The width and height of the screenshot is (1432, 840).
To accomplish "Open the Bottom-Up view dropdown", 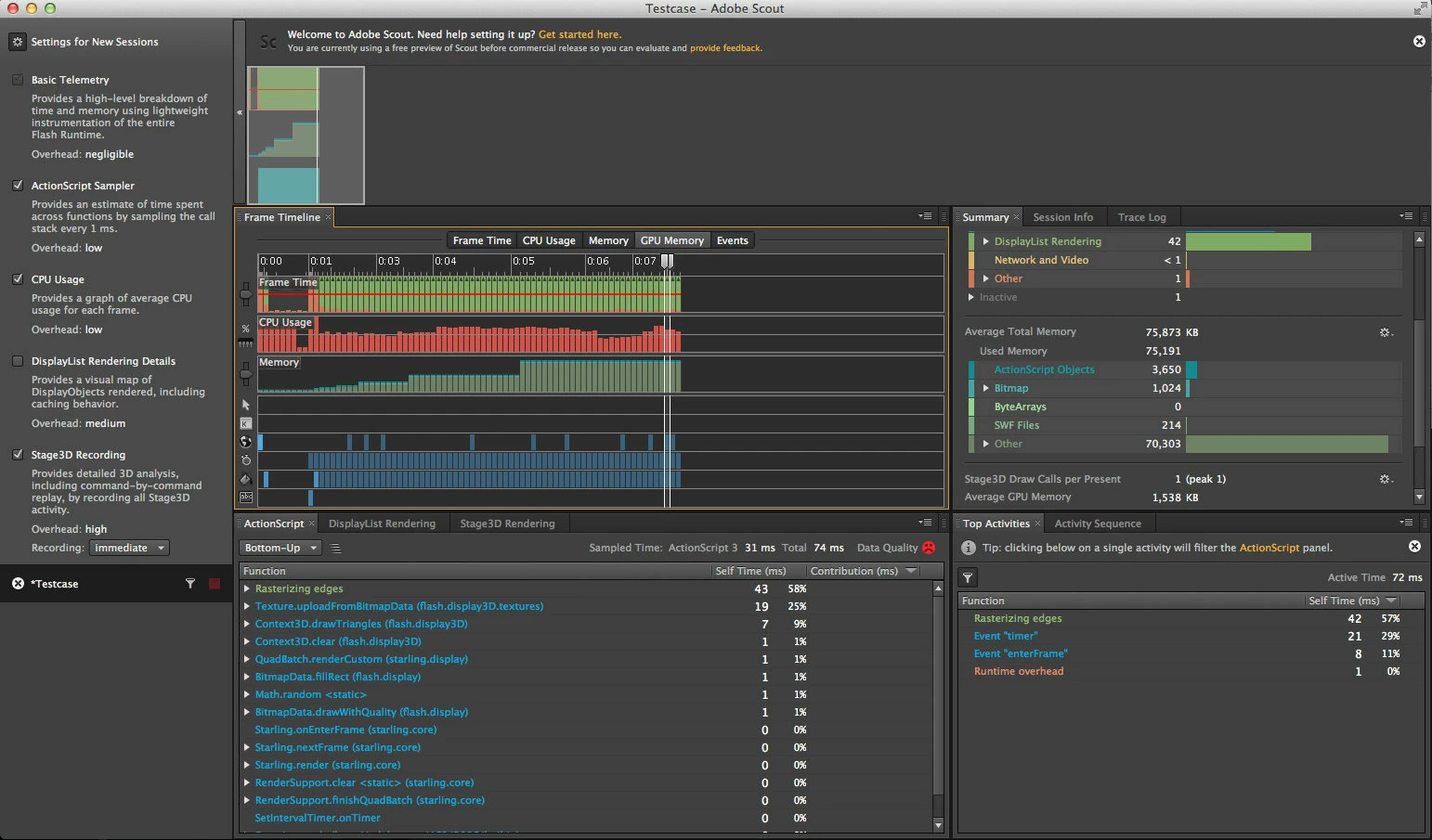I will pyautogui.click(x=280, y=548).
